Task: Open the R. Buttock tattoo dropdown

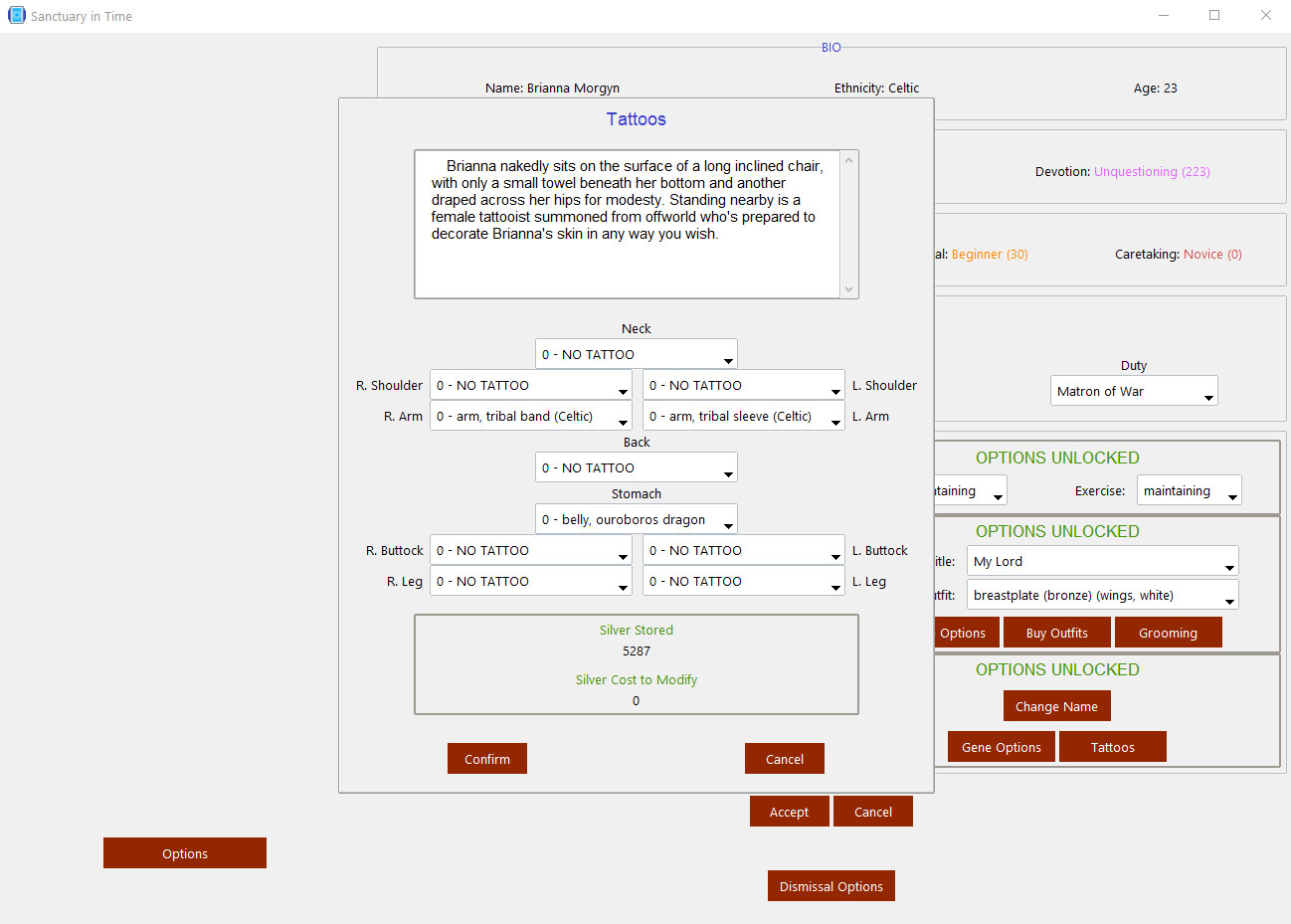Action: tap(531, 551)
